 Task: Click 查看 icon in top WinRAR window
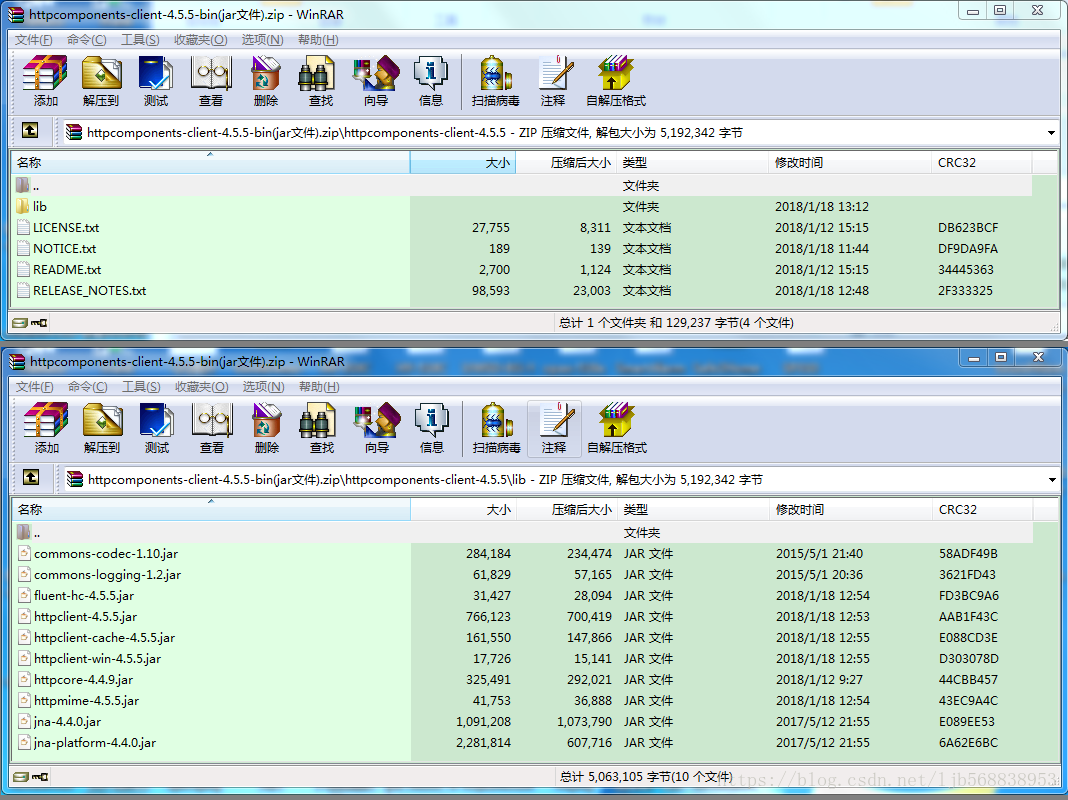pos(211,81)
